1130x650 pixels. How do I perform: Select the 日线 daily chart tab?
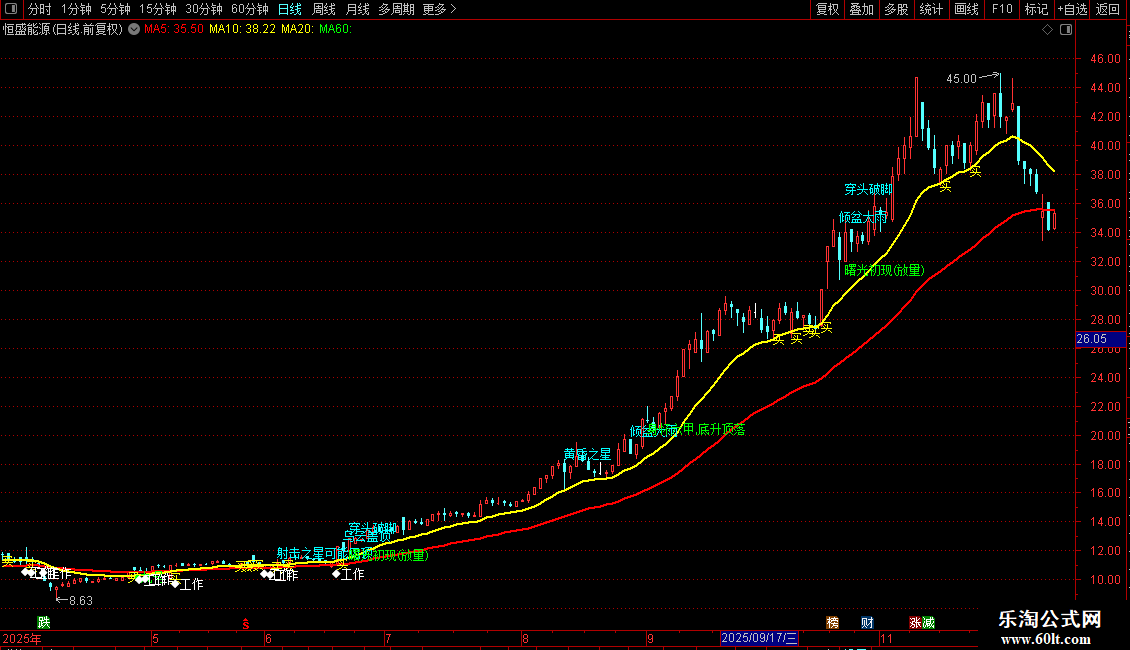pyautogui.click(x=290, y=9)
